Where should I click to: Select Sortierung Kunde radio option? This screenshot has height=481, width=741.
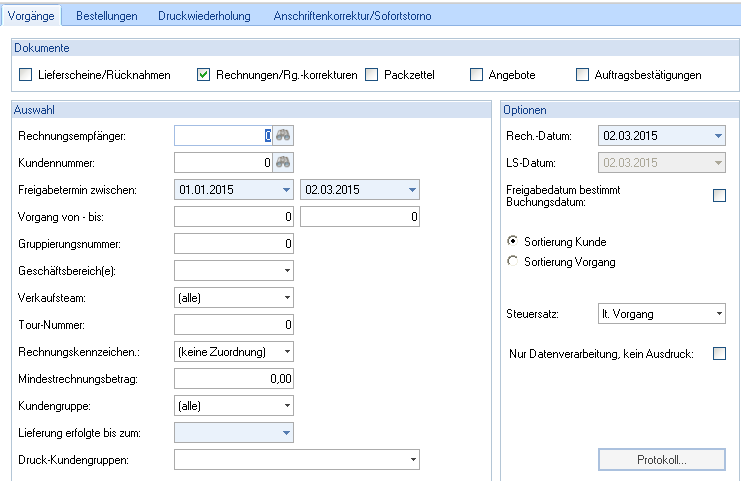[514, 242]
